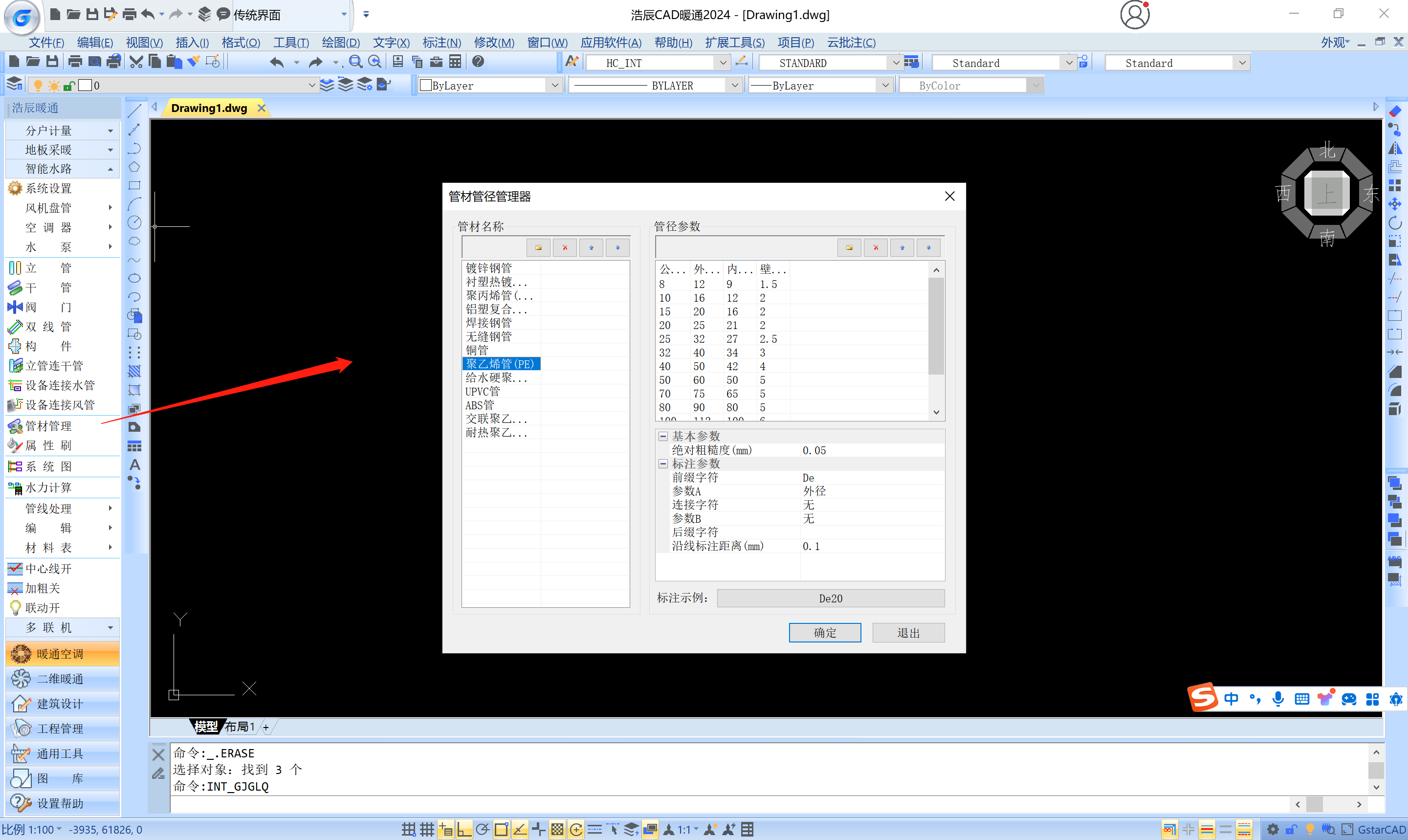Collapse the 基本参数 property group
Screen dimensions: 1408x840
point(662,437)
